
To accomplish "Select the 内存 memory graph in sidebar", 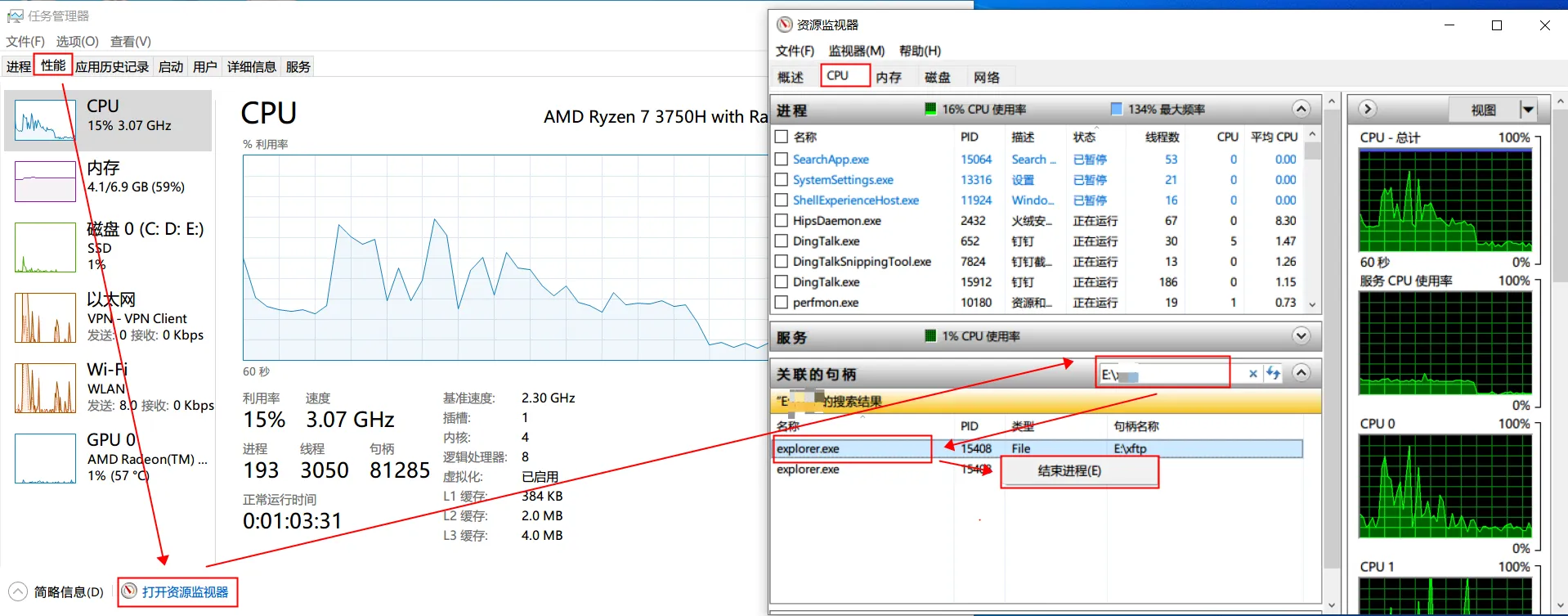I will [x=45, y=181].
